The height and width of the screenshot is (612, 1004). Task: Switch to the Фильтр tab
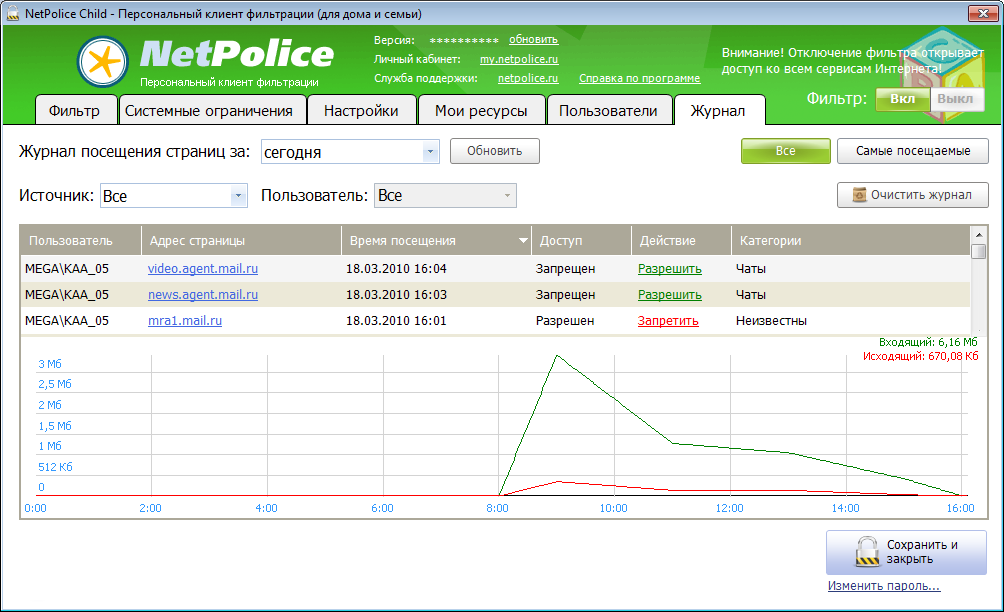75,110
